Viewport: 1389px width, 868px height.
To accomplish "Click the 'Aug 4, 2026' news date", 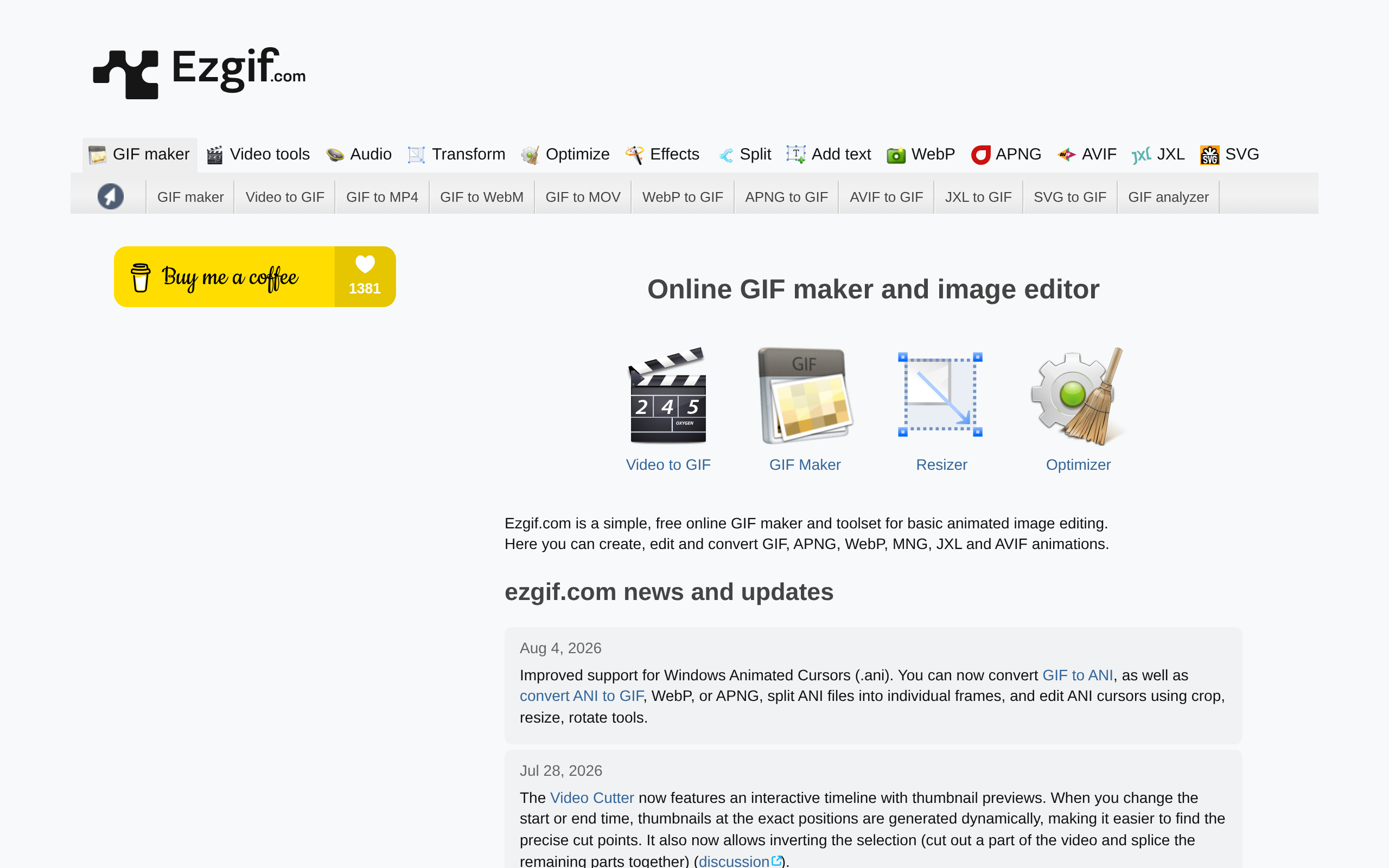I will 560,648.
